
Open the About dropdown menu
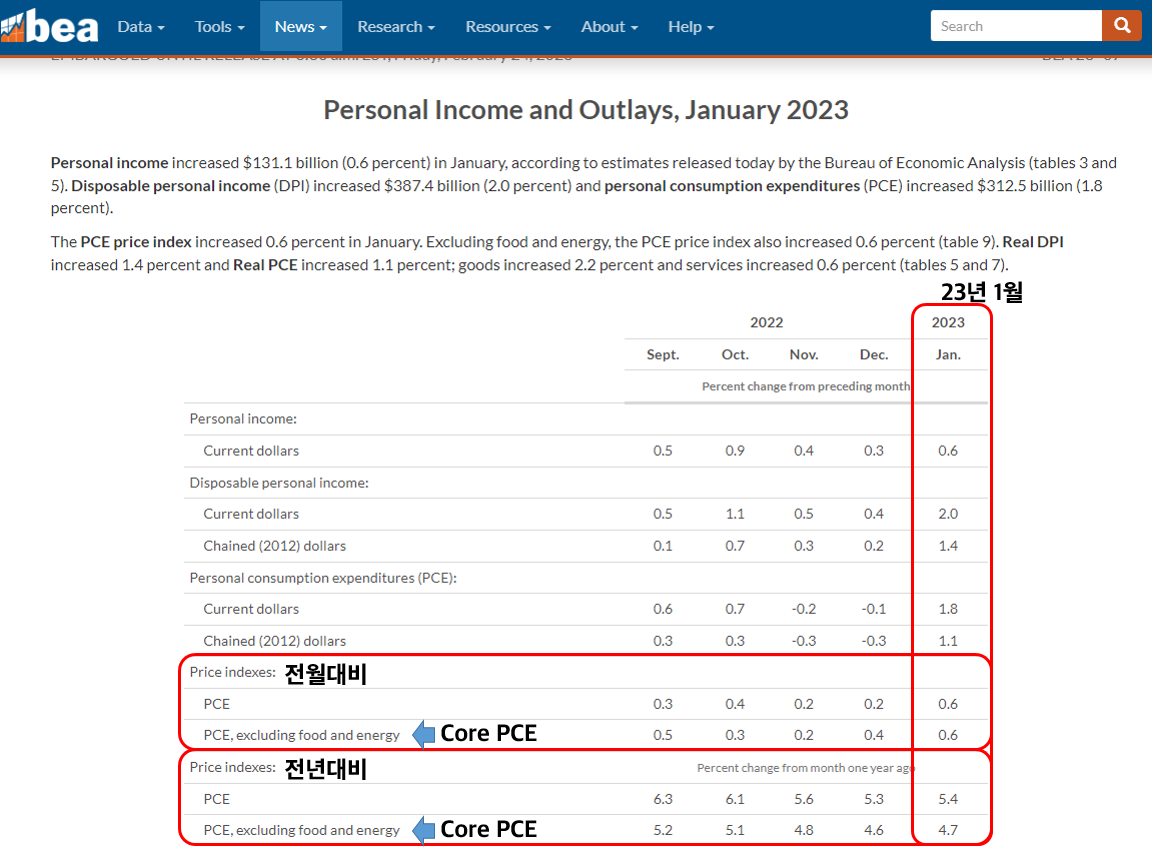pyautogui.click(x=609, y=26)
